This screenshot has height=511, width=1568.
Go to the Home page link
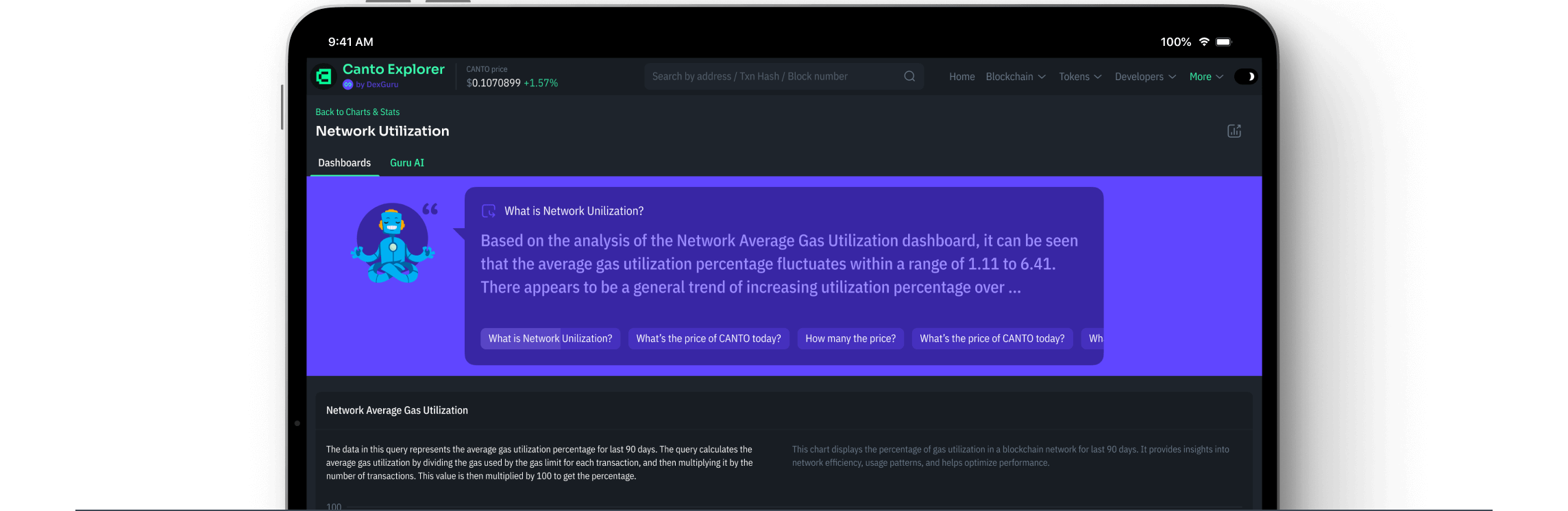point(961,77)
